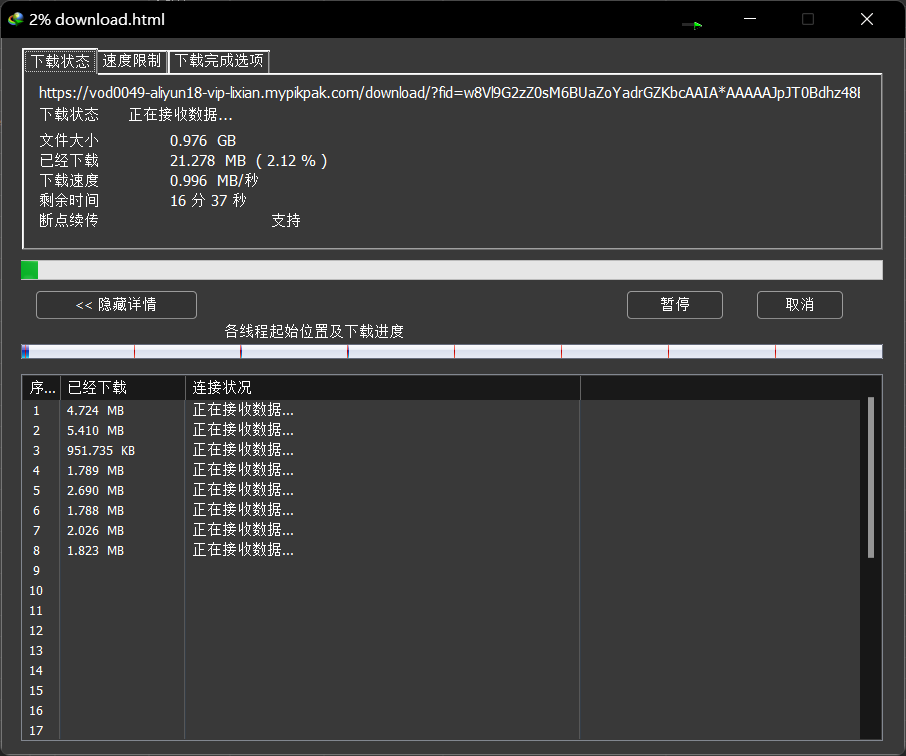The height and width of the screenshot is (756, 906).
Task: Click the connection list vertical scrollbar
Action: click(x=871, y=477)
